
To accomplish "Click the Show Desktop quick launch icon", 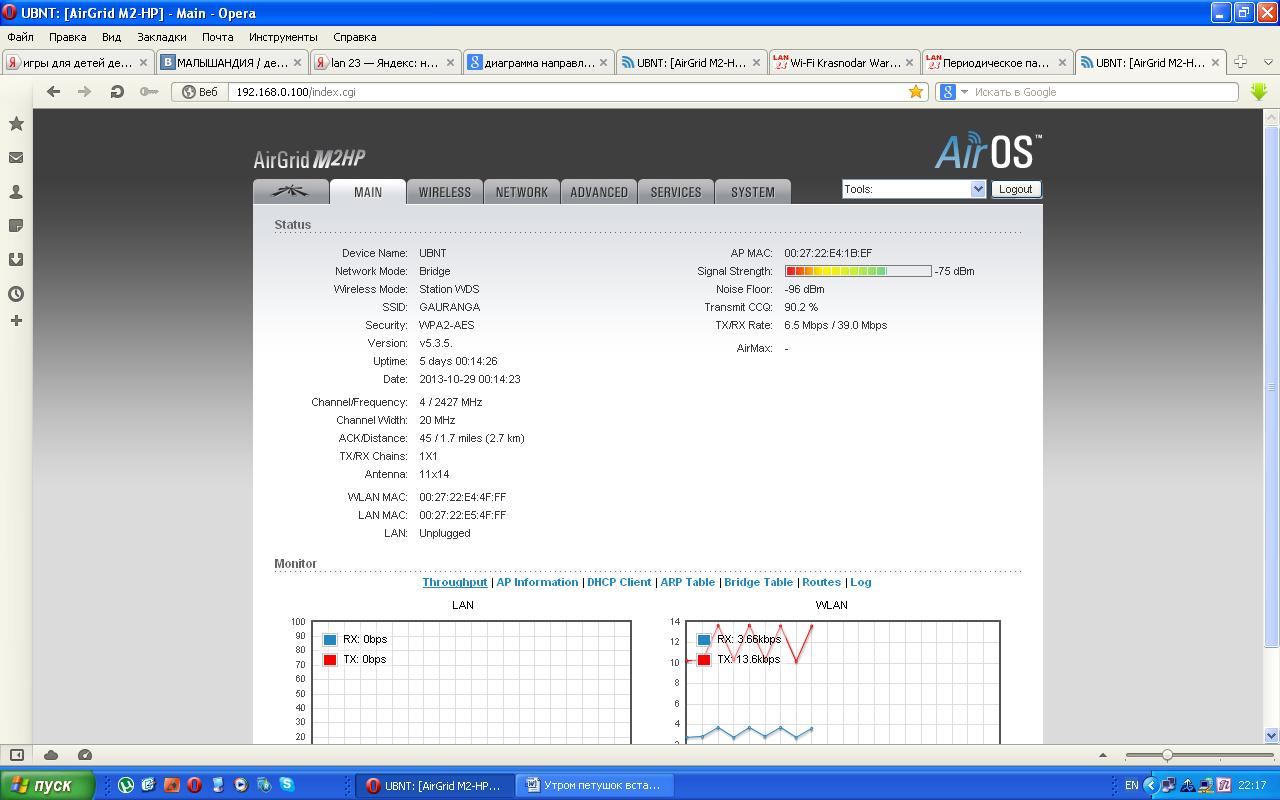I will 149,785.
